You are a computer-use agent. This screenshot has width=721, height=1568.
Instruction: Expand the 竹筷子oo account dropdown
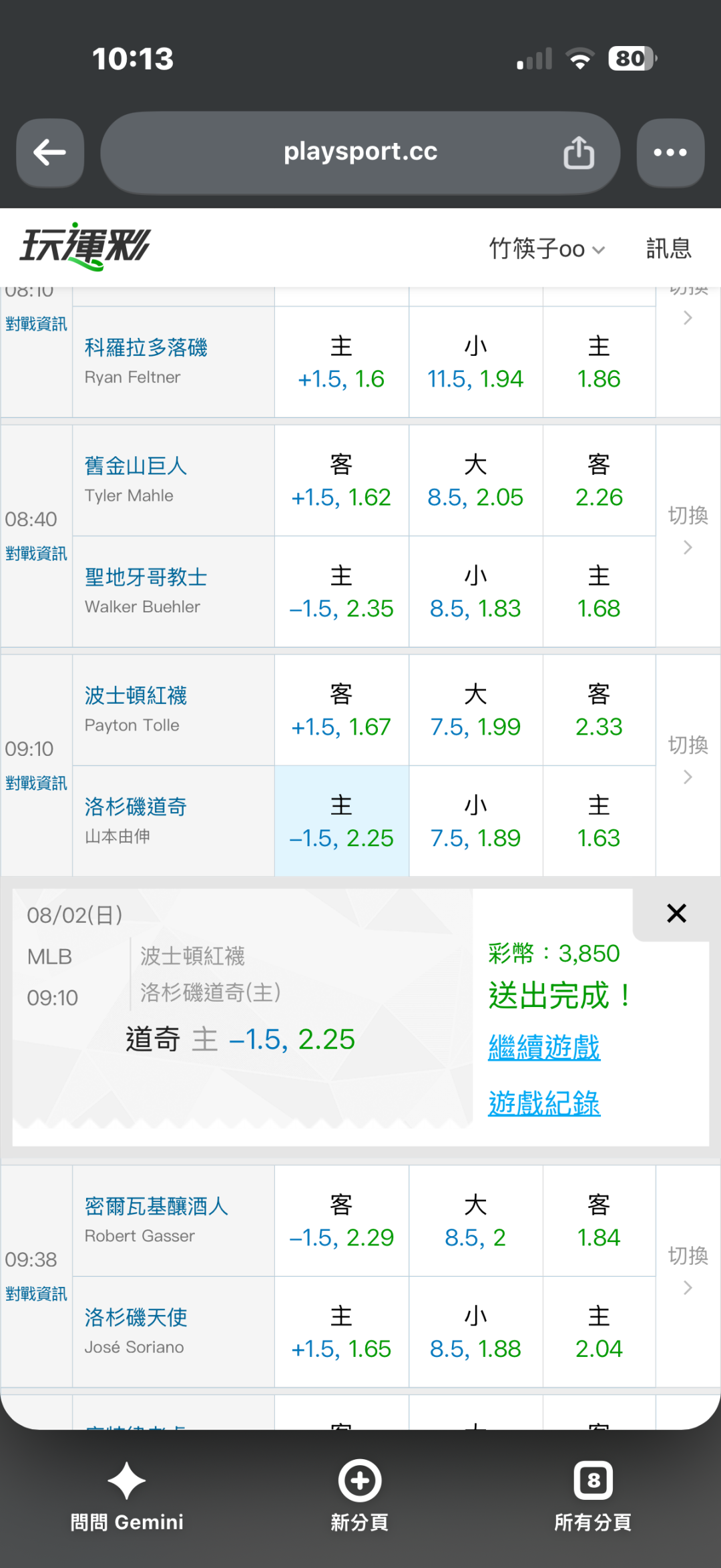point(547,248)
